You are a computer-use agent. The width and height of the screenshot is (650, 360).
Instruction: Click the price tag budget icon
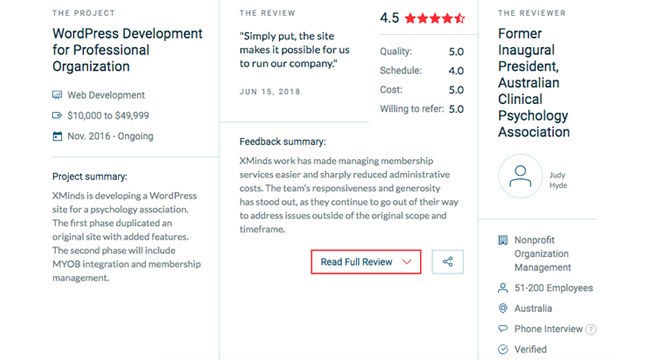pyautogui.click(x=57, y=115)
